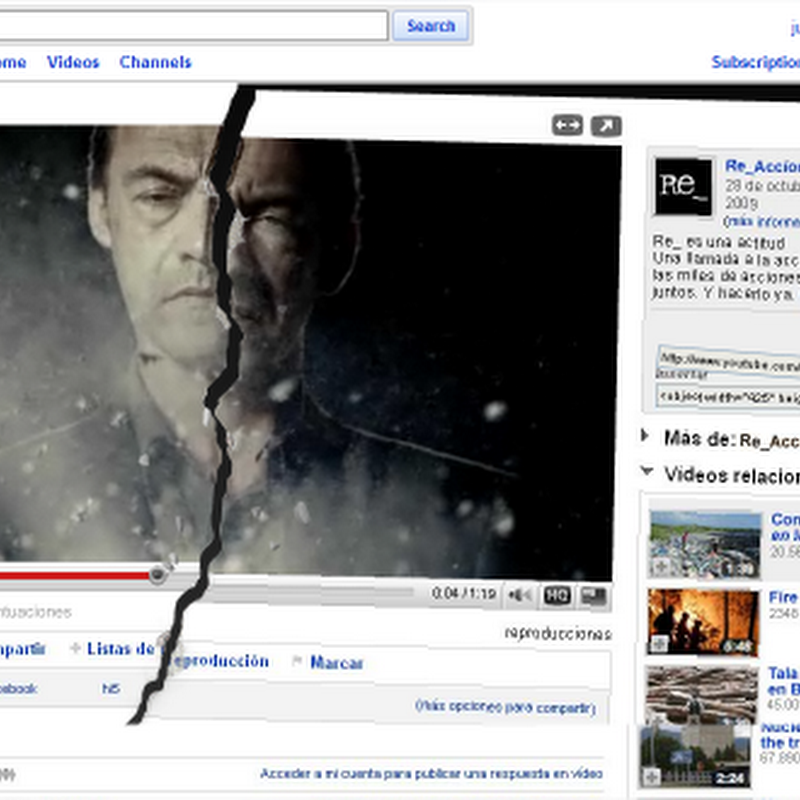The height and width of the screenshot is (800, 800).
Task: Open the Re_ channel avatar
Action: [683, 186]
